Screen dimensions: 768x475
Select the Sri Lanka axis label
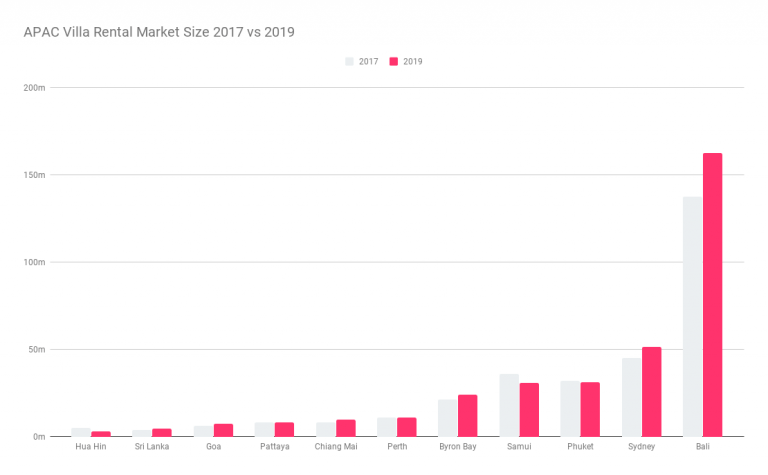click(x=152, y=447)
